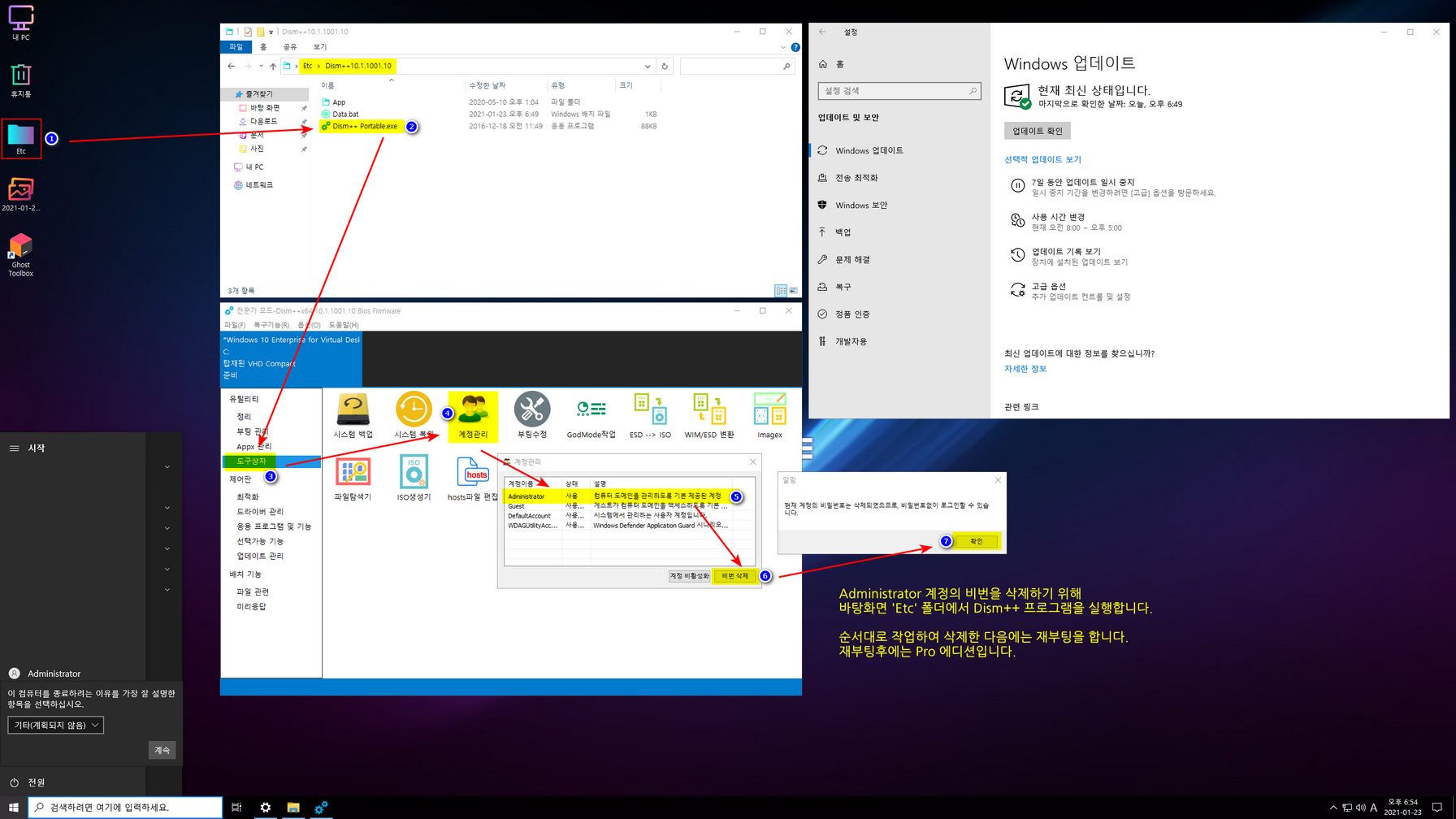The image size is (1456, 819).
Task: Open Task View in taskbar
Action: coord(236,807)
